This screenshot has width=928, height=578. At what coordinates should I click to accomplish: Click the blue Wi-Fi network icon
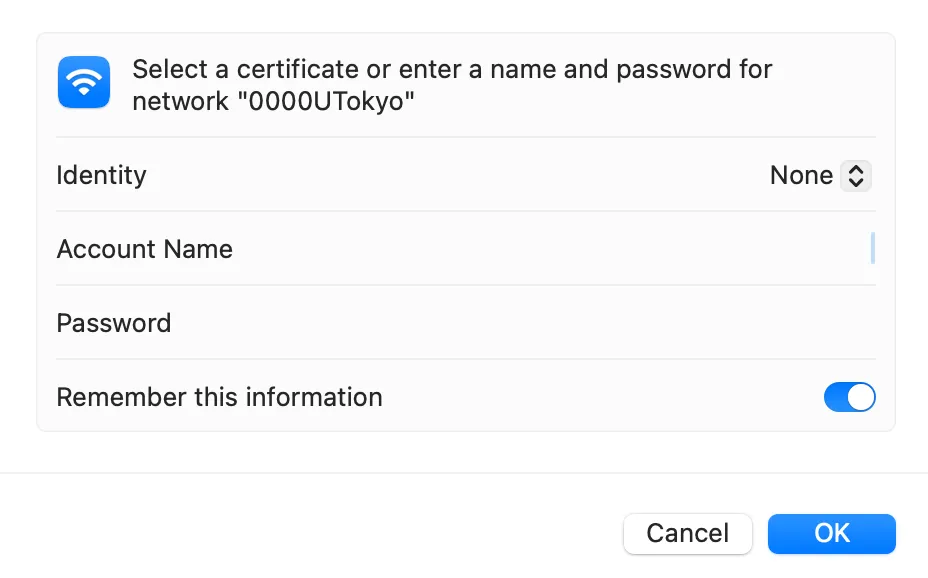click(x=84, y=82)
